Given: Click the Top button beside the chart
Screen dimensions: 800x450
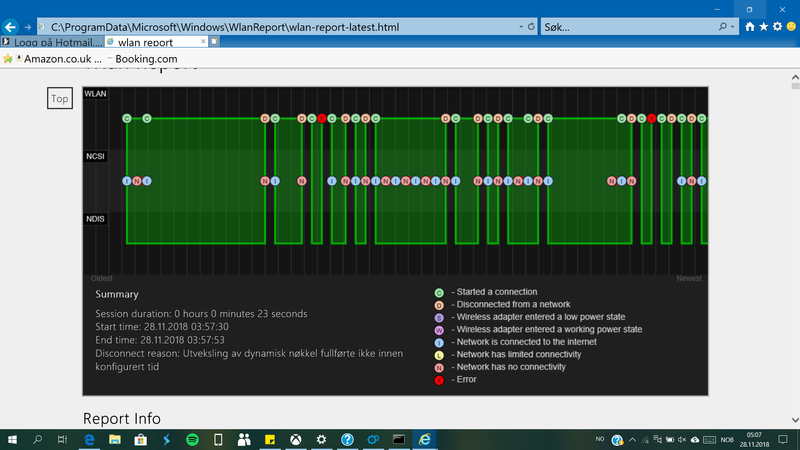Looking at the screenshot, I should pyautogui.click(x=60, y=98).
